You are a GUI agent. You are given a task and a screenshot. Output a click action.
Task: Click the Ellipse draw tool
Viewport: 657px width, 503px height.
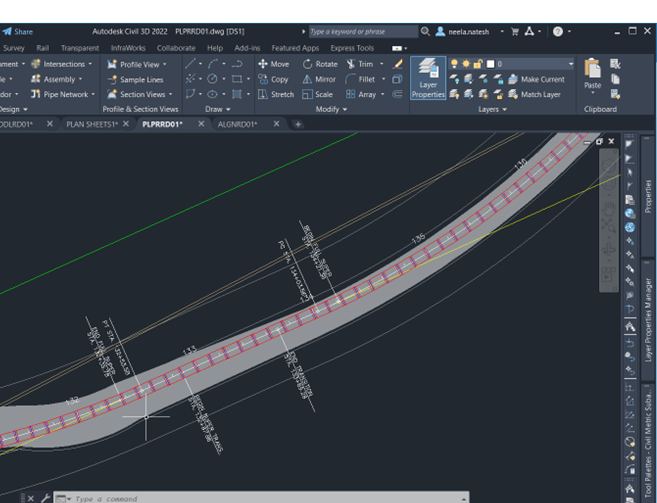(x=212, y=94)
